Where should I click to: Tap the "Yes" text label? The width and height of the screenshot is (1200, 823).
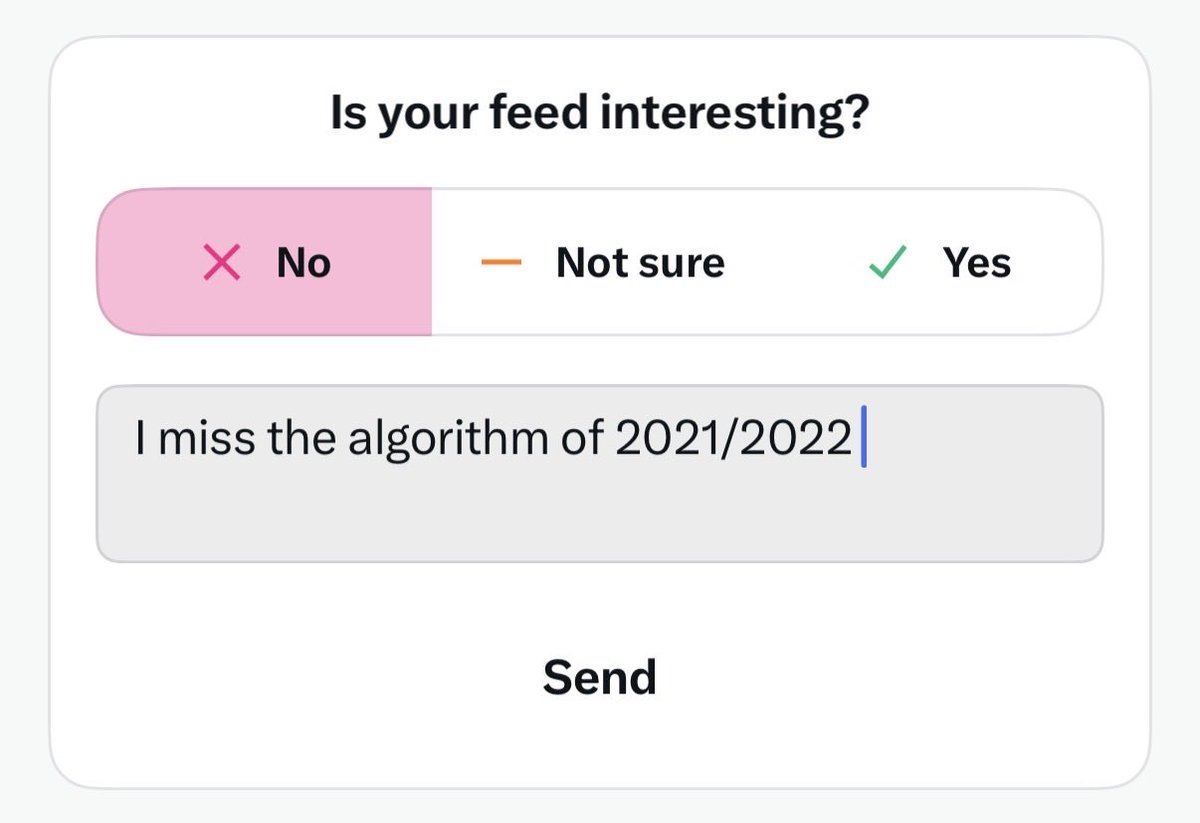976,263
